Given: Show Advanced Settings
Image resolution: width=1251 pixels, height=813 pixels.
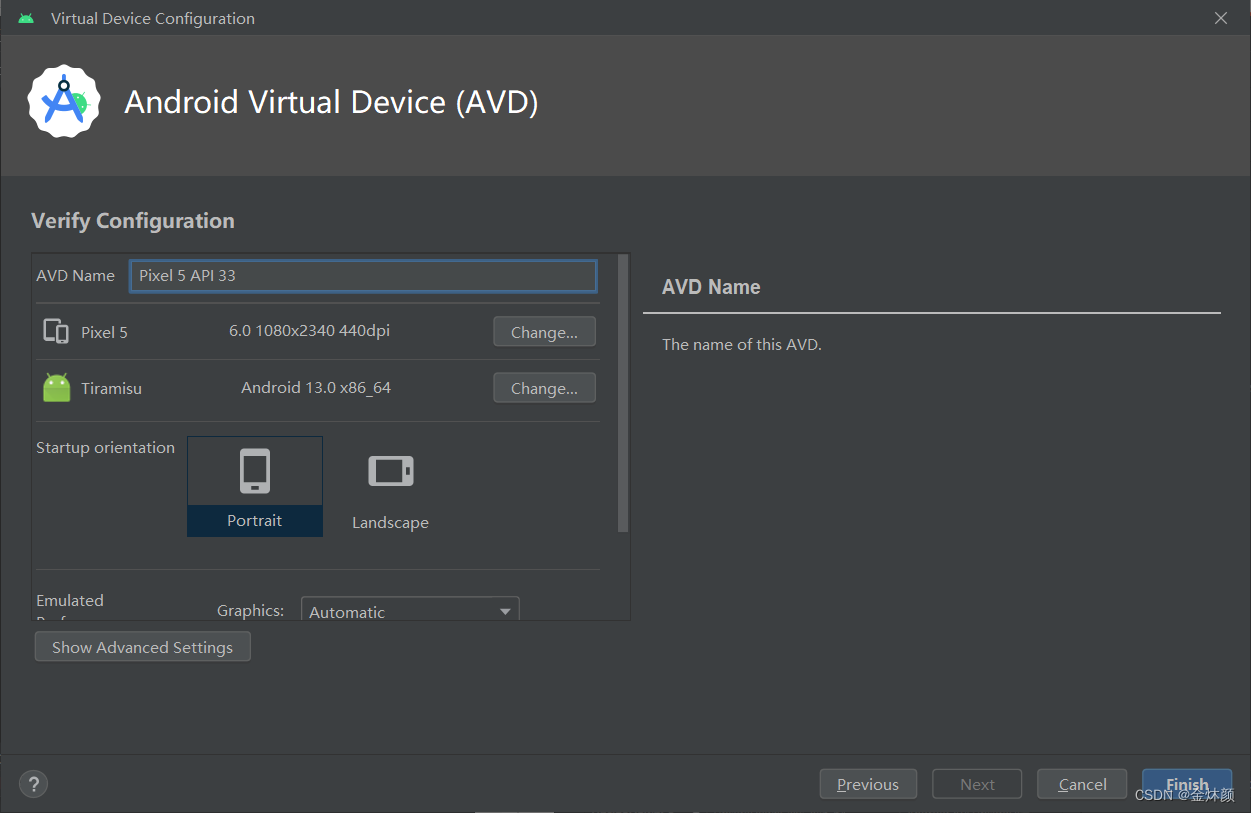Looking at the screenshot, I should (143, 647).
